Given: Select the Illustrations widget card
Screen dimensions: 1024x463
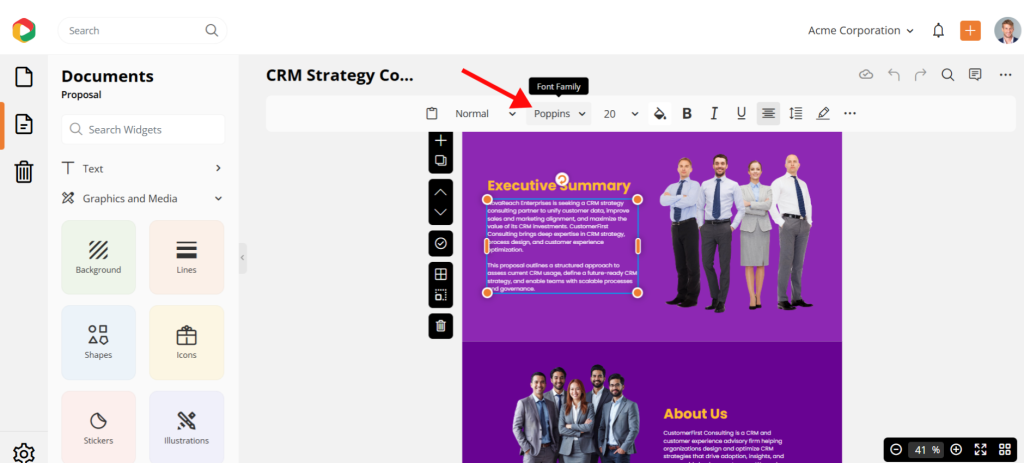Looking at the screenshot, I should (x=187, y=428).
